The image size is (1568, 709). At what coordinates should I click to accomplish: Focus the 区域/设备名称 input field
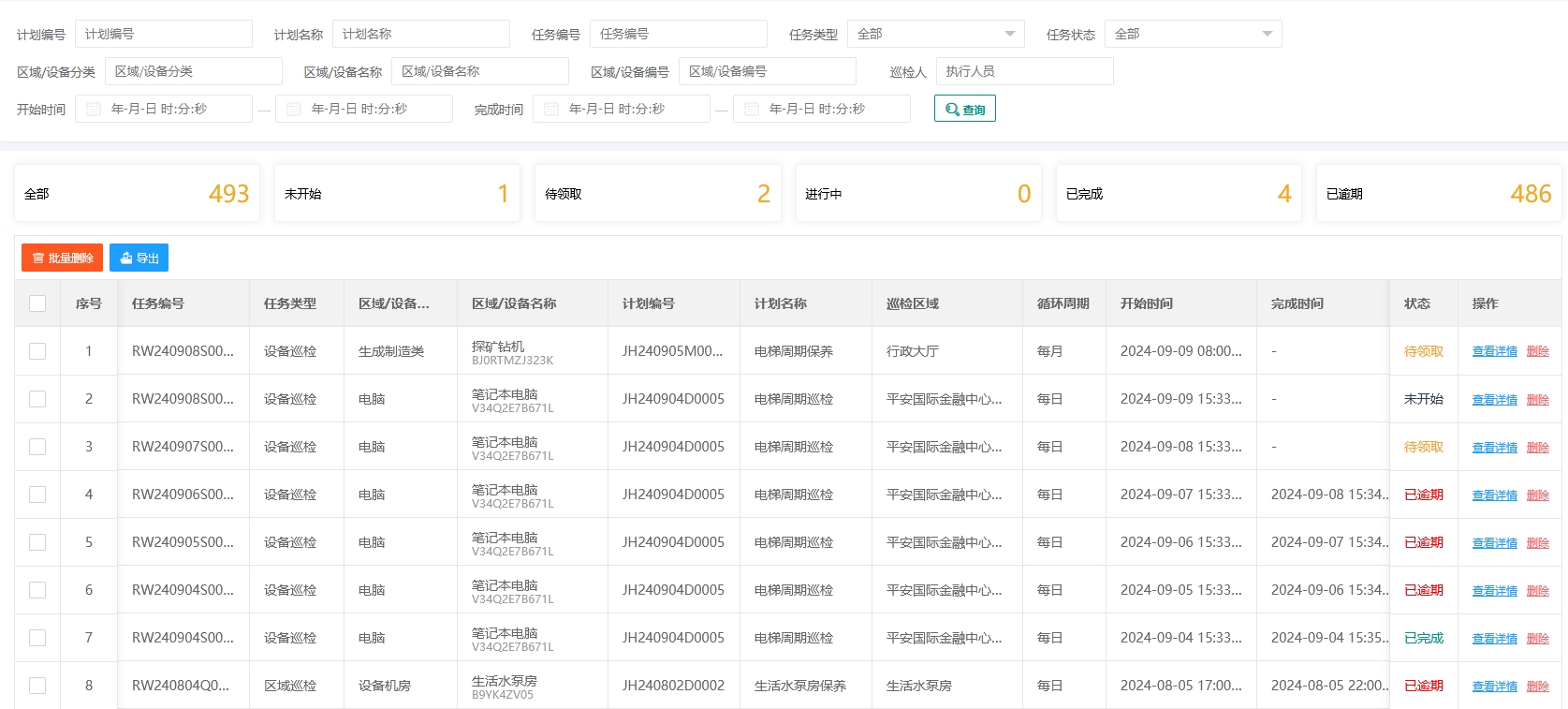coord(480,71)
